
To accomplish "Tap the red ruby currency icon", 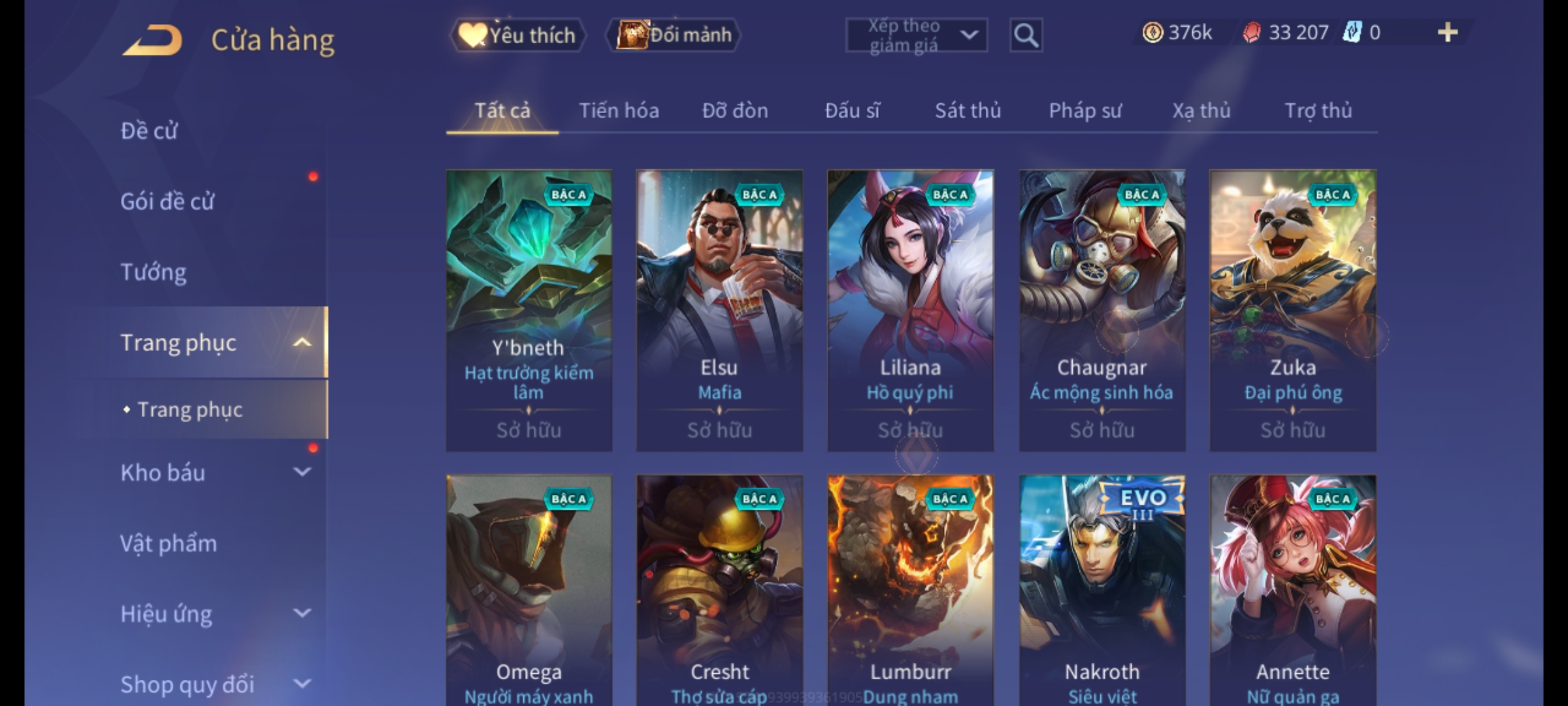I will [x=1252, y=33].
